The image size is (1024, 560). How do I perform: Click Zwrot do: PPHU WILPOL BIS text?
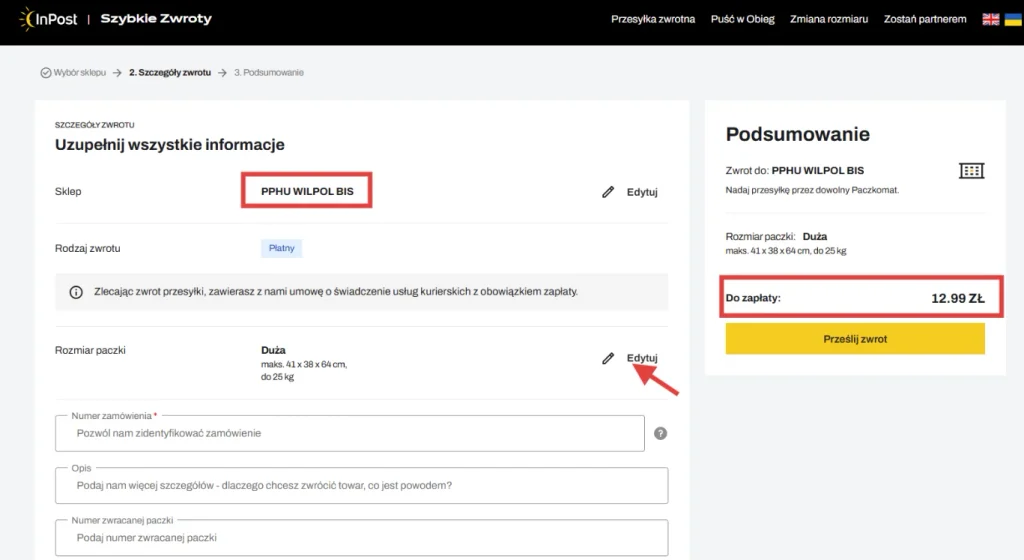point(794,170)
